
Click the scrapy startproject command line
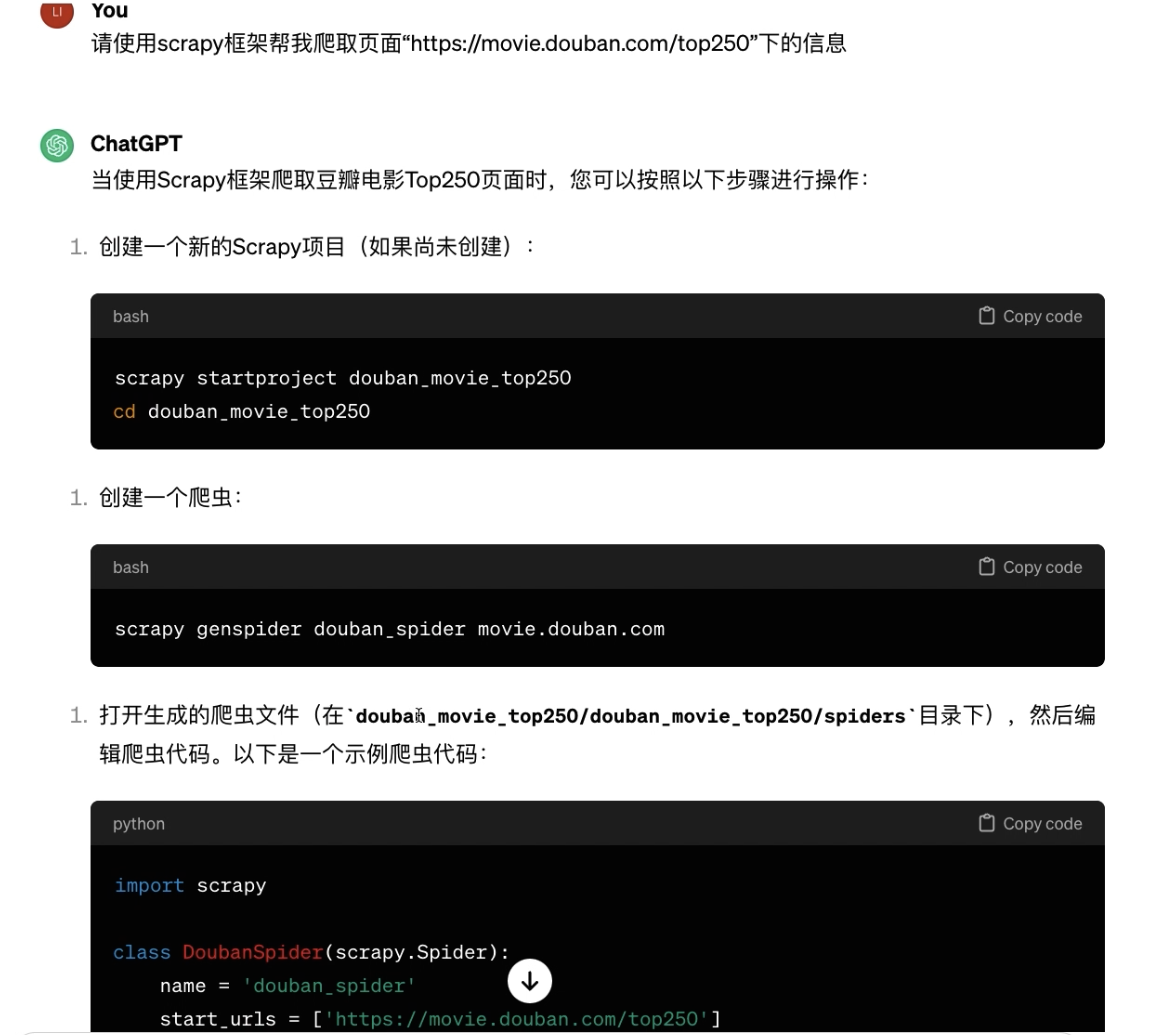pos(343,378)
